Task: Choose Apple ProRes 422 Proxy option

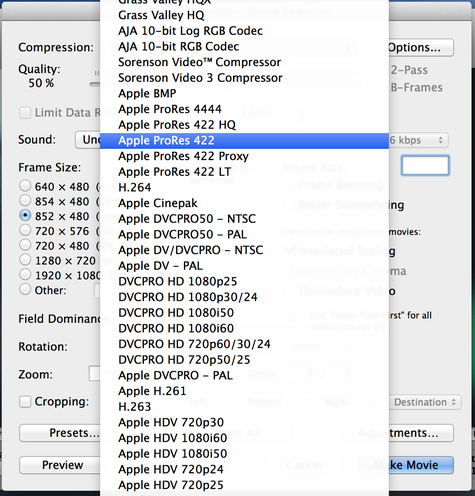Action: 244,156
